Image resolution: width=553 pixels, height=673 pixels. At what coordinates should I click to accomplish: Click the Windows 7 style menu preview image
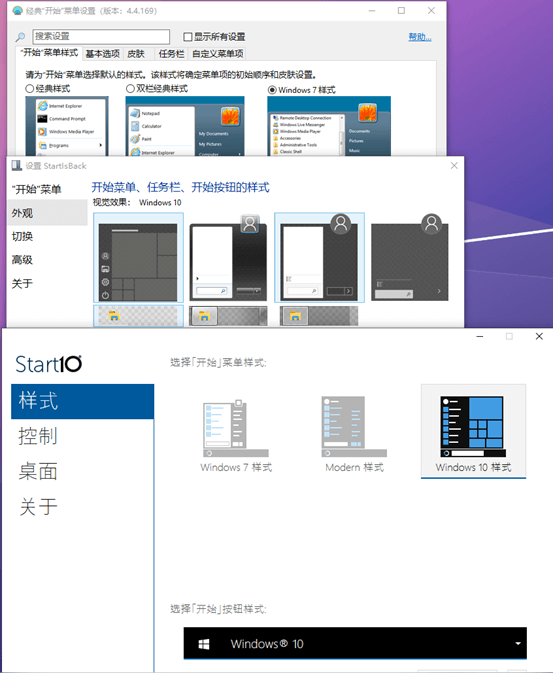pos(329,126)
